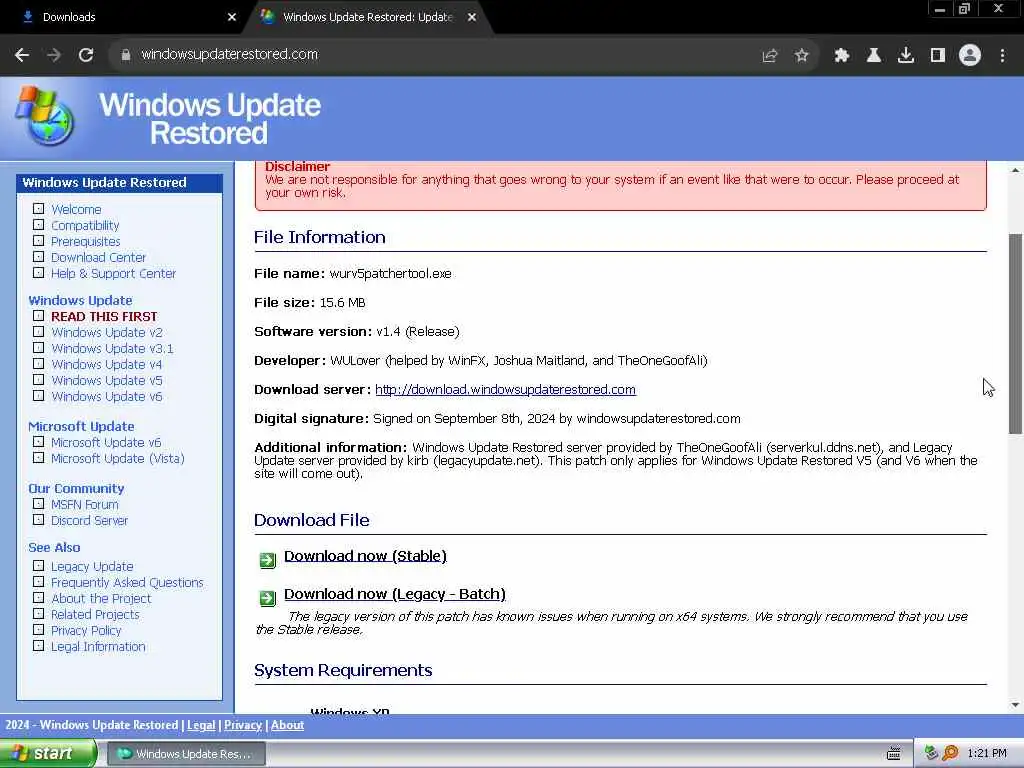Image resolution: width=1024 pixels, height=768 pixels.
Task: Click green arrow icon beside Stable download
Action: tap(268, 560)
